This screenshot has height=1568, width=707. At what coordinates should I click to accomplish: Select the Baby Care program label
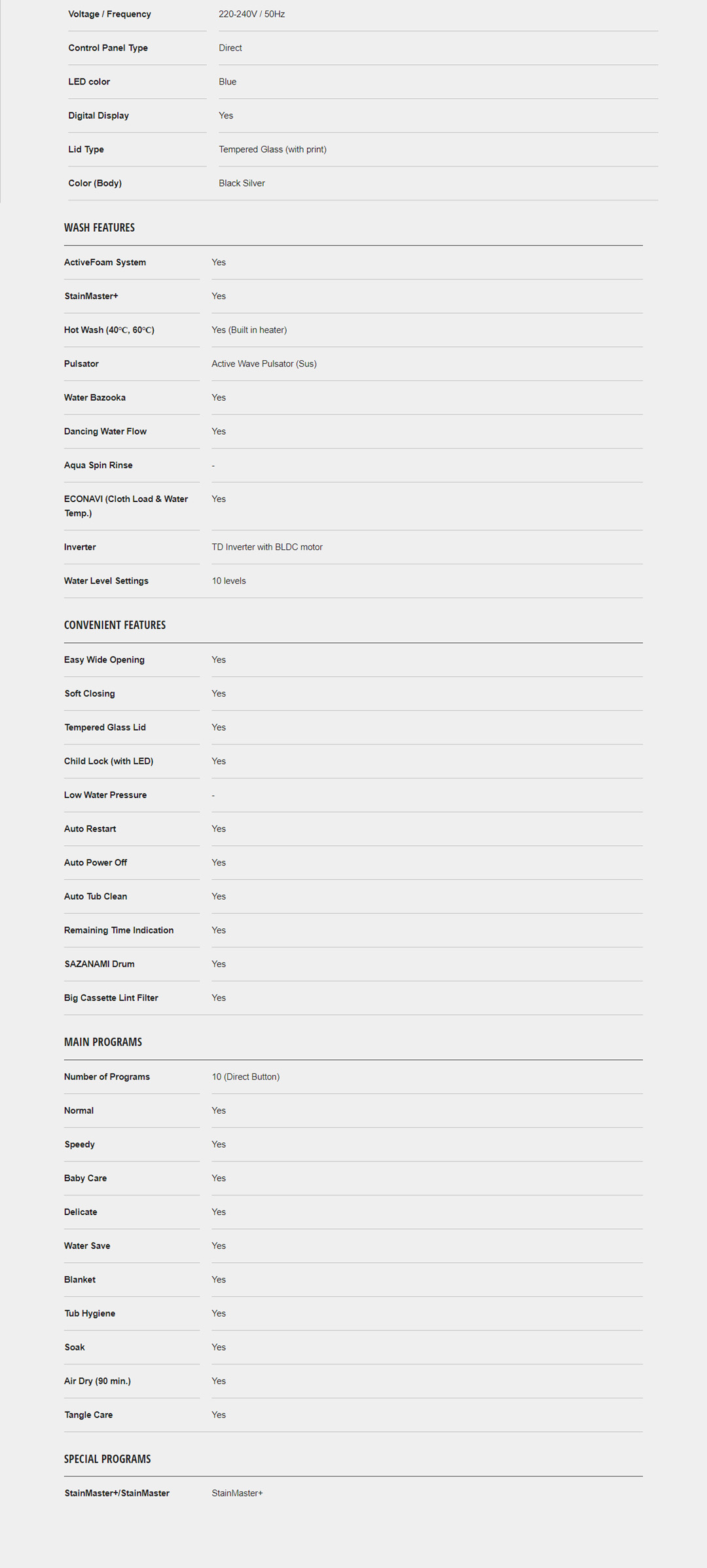(85, 1178)
